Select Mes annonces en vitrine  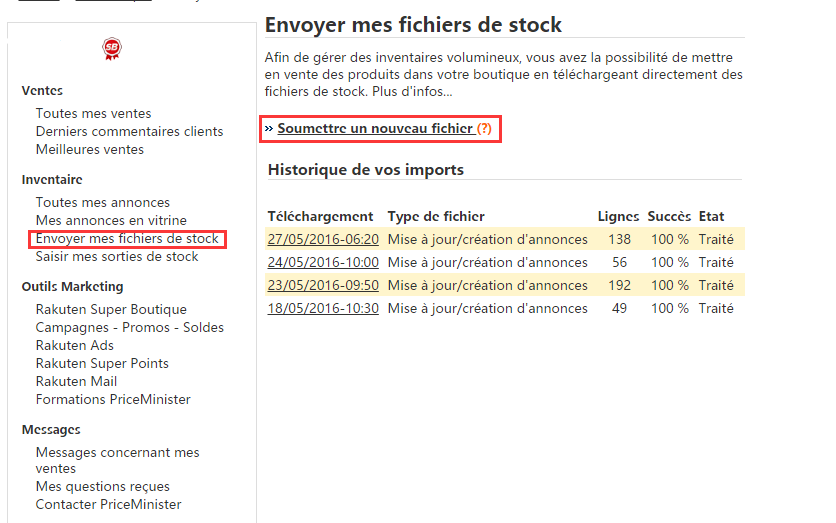point(110,221)
